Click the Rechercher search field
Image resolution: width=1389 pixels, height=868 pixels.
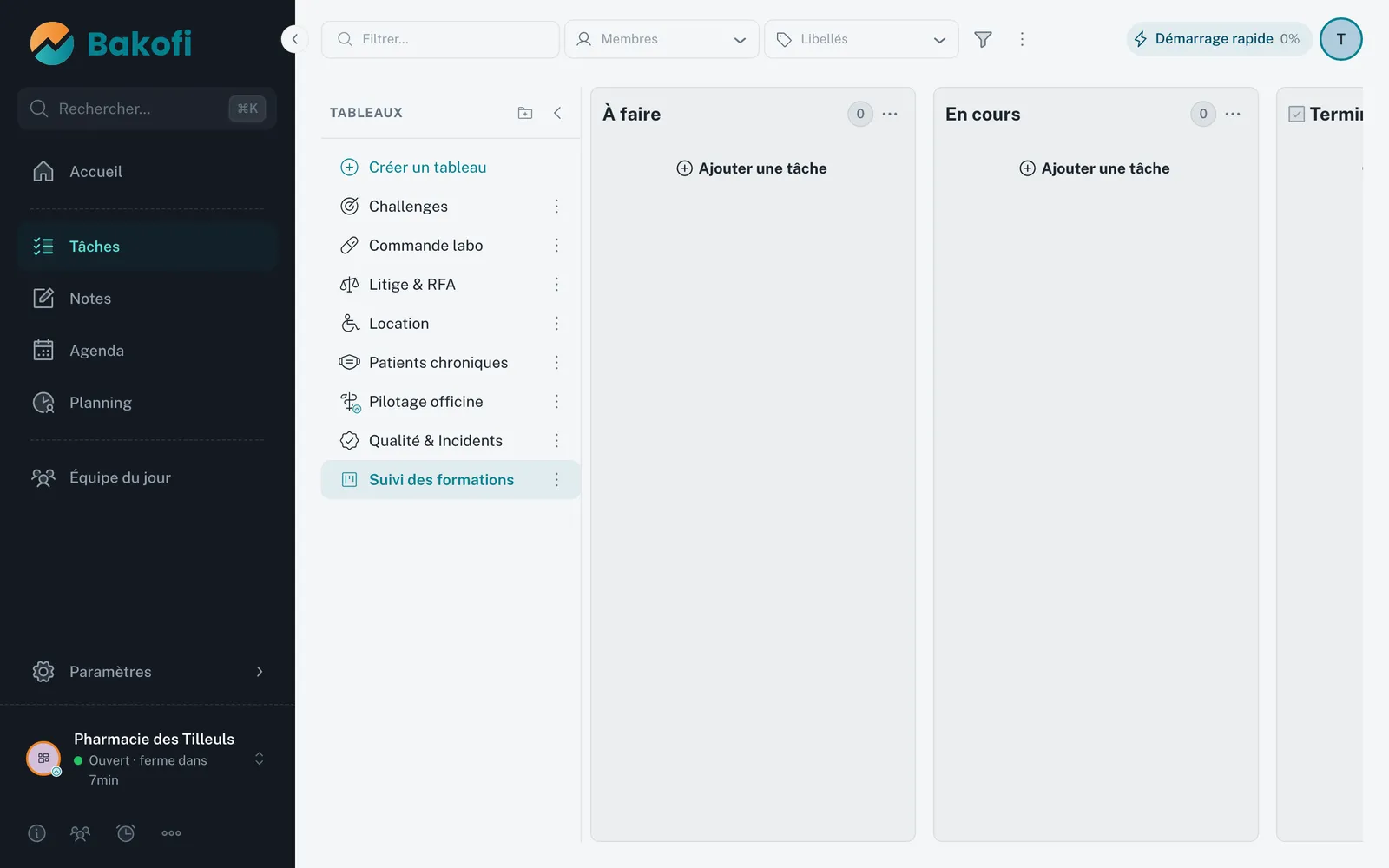click(x=148, y=108)
